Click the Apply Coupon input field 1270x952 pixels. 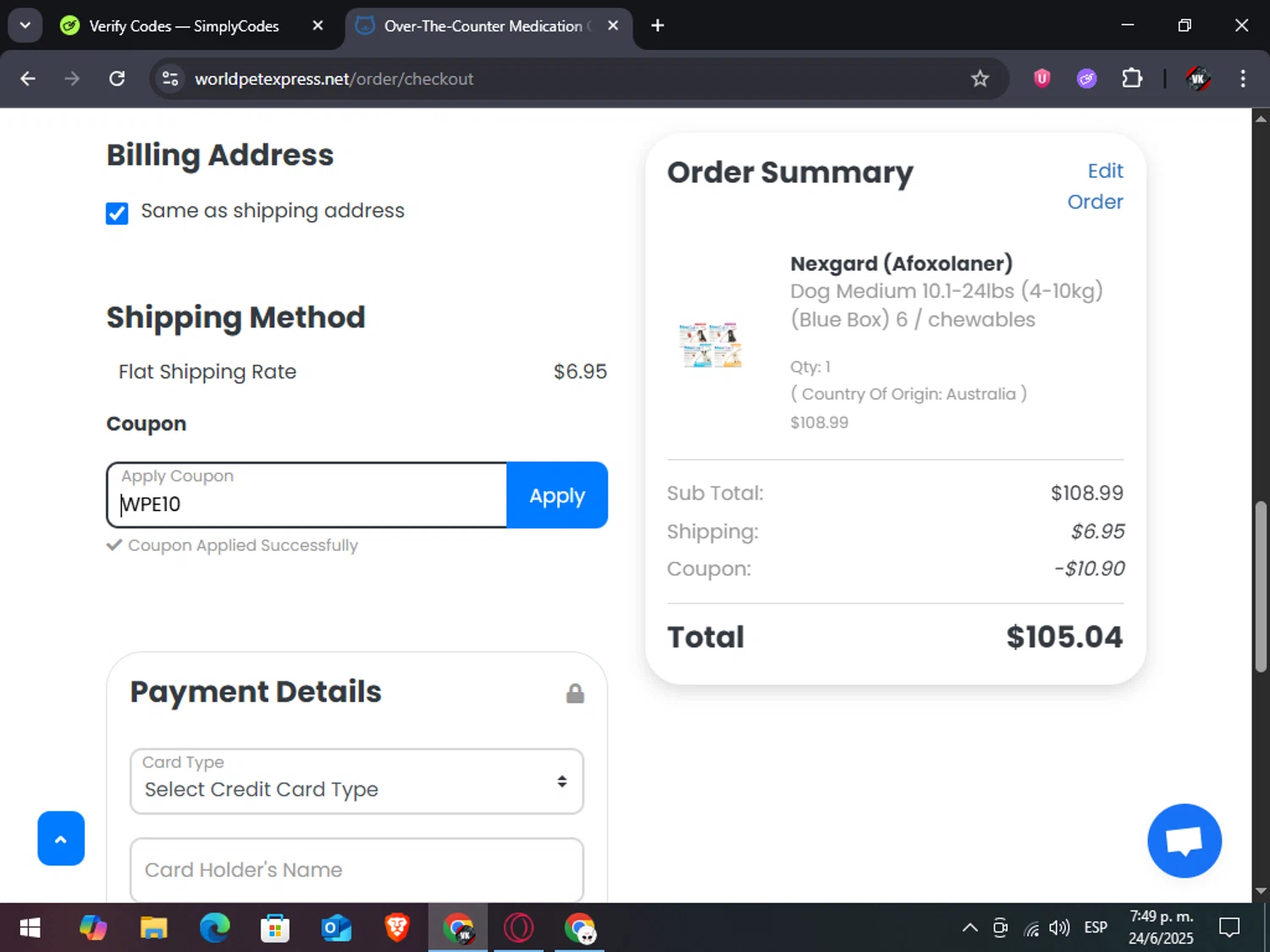[306, 495]
